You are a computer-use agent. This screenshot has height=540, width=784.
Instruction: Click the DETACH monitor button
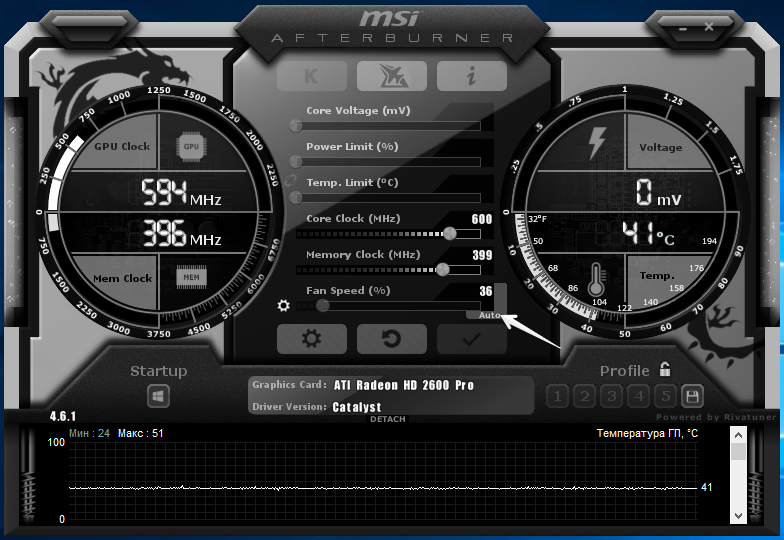(388, 419)
